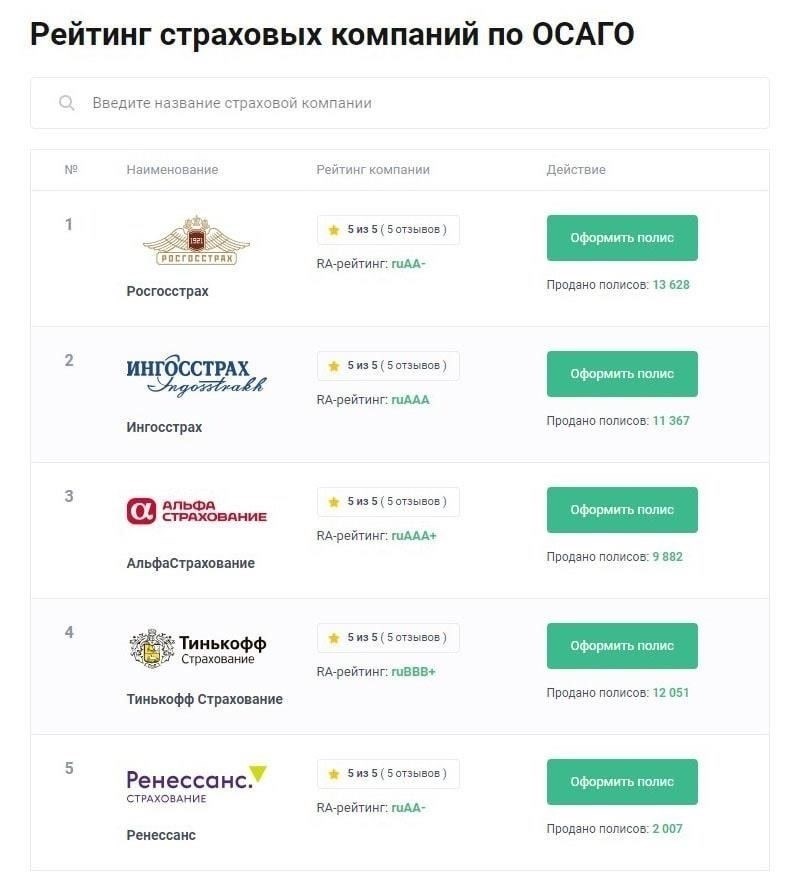Click 'Оформить полис' for АльфаСтрахование
Viewport: 800px width, 895px height.
point(622,510)
